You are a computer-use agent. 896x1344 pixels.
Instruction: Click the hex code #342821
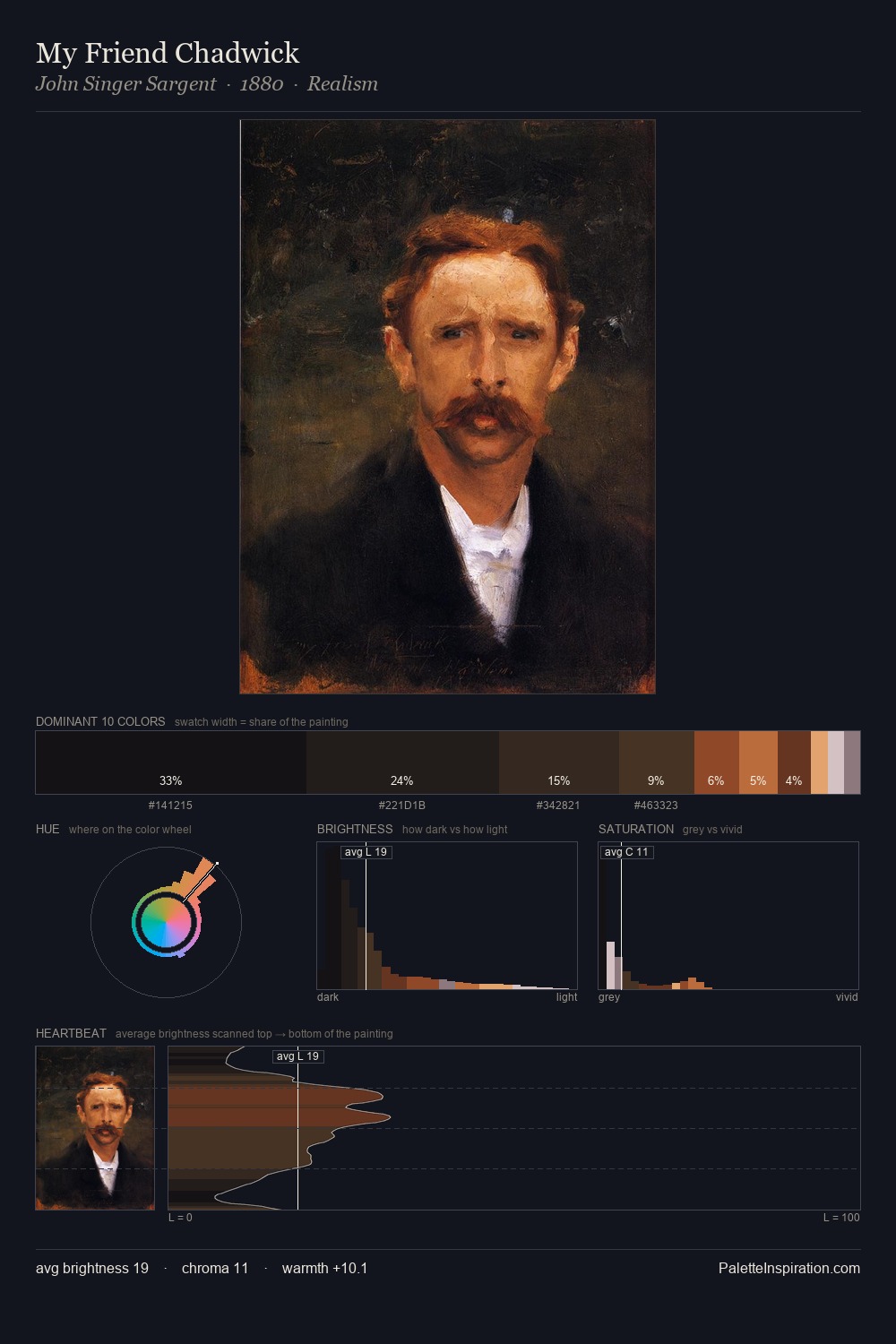point(558,806)
